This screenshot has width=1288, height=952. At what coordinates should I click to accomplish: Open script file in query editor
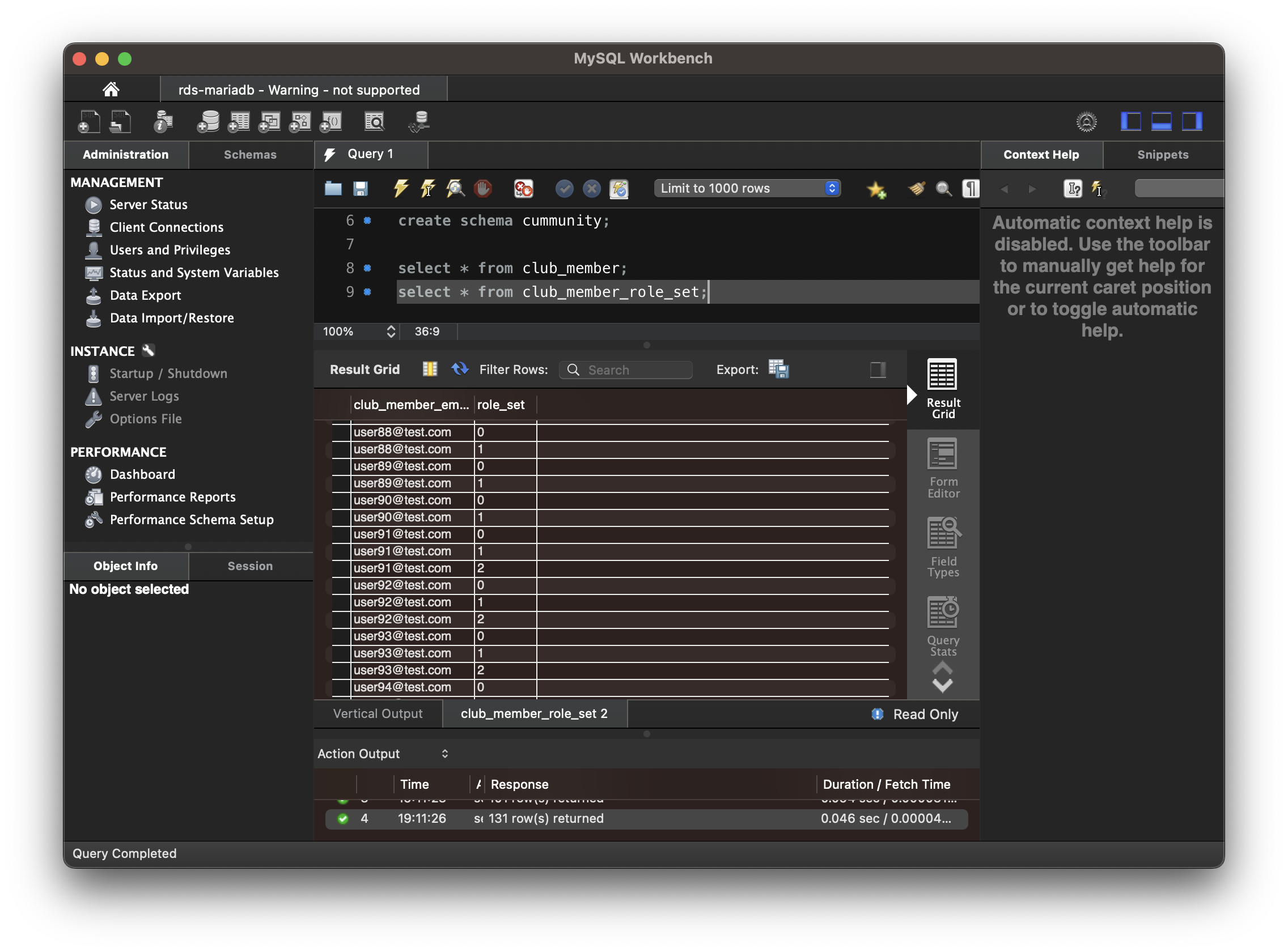(333, 189)
